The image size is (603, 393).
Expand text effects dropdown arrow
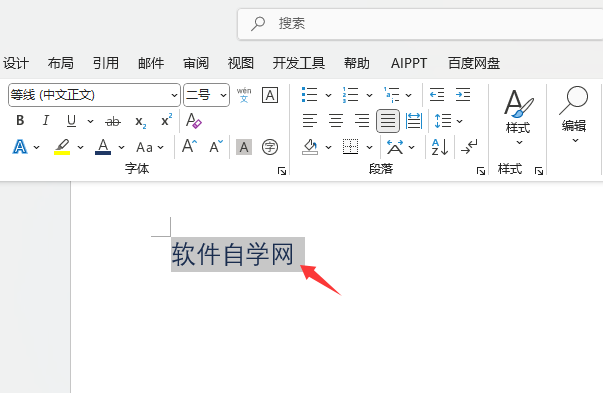[x=37, y=147]
